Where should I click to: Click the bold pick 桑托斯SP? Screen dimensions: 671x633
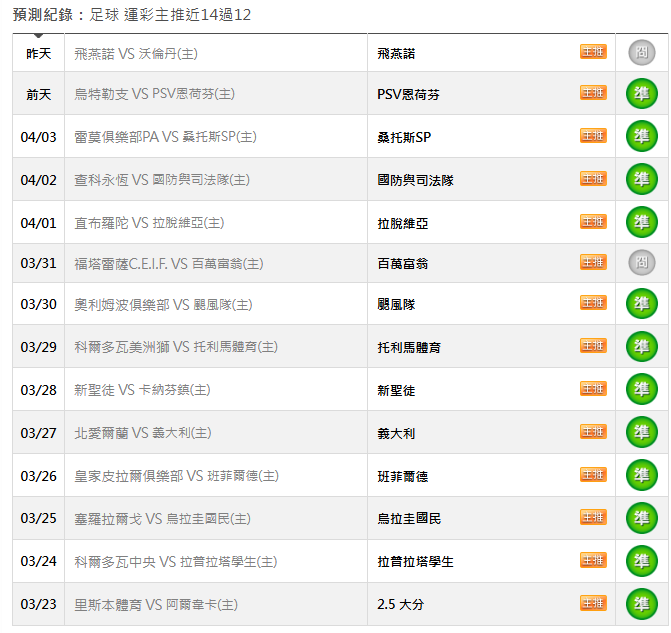click(404, 137)
